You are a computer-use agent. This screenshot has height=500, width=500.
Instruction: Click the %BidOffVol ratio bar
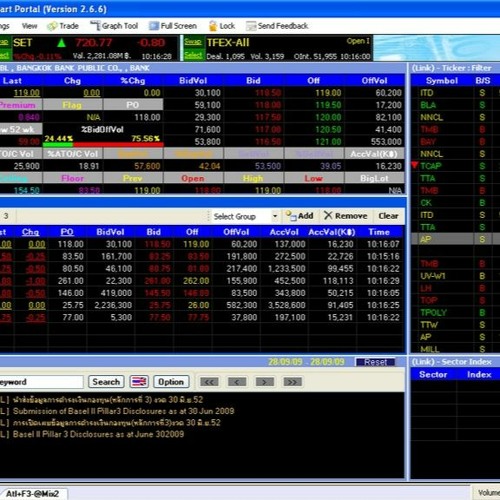point(103,144)
